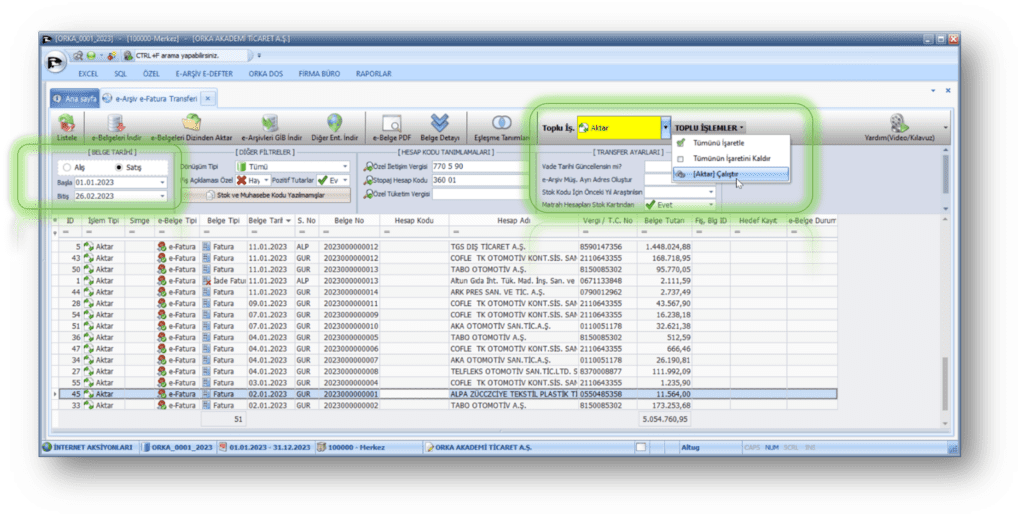Screen dimensions: 1024x520
Task: Click Stok ve Muhasebe Kodu Yazılmamışlar button
Action: point(266,194)
